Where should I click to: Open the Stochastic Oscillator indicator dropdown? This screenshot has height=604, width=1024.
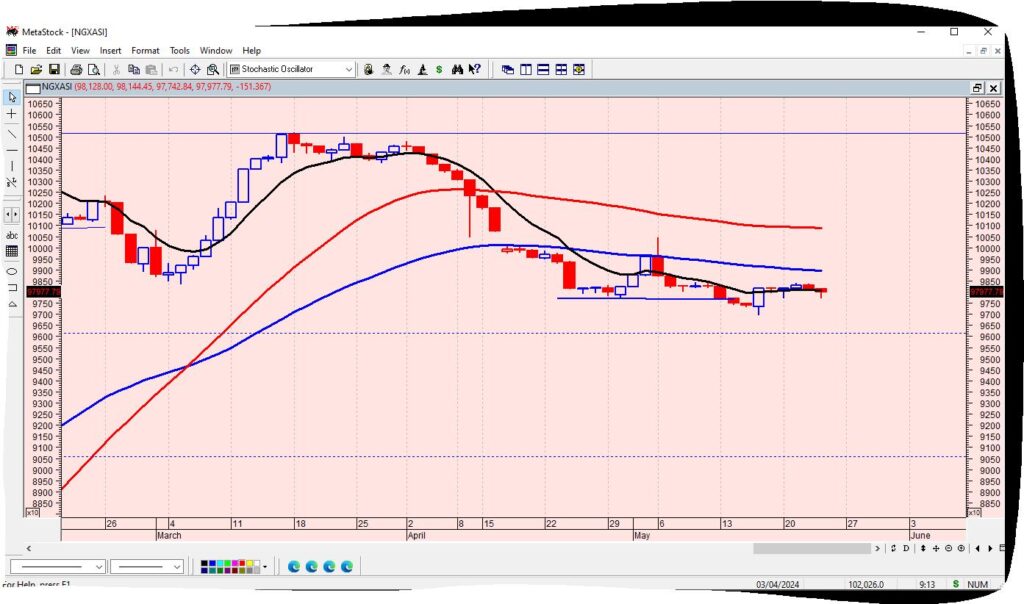point(348,70)
